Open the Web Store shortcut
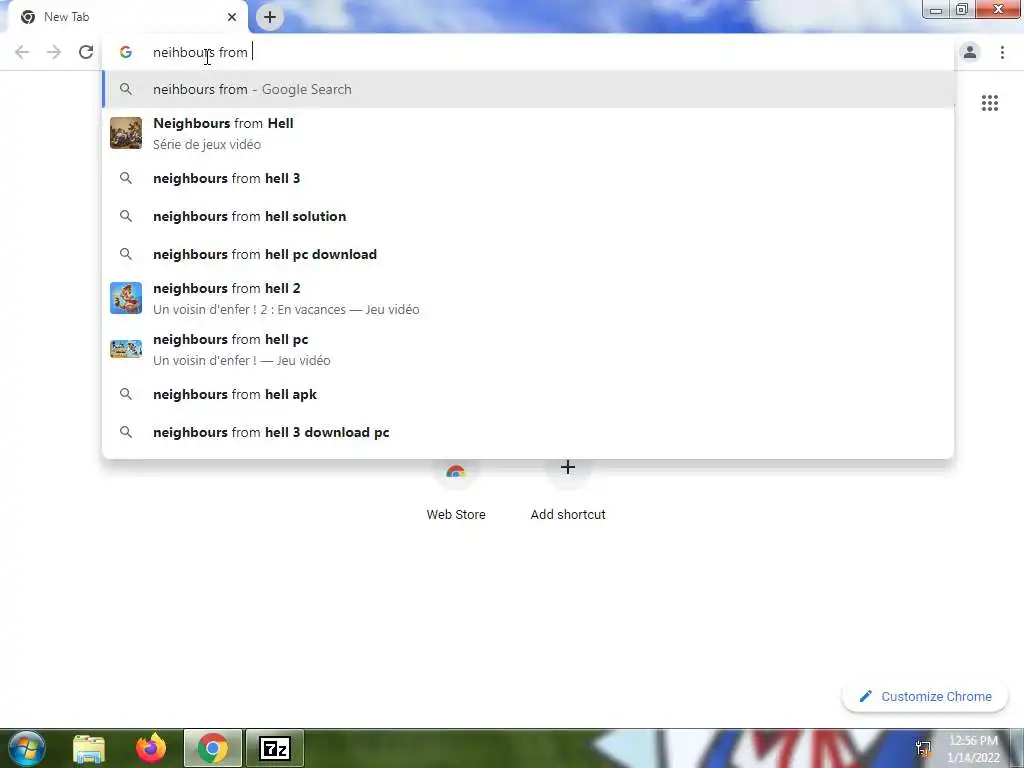1024x768 pixels. pyautogui.click(x=456, y=490)
